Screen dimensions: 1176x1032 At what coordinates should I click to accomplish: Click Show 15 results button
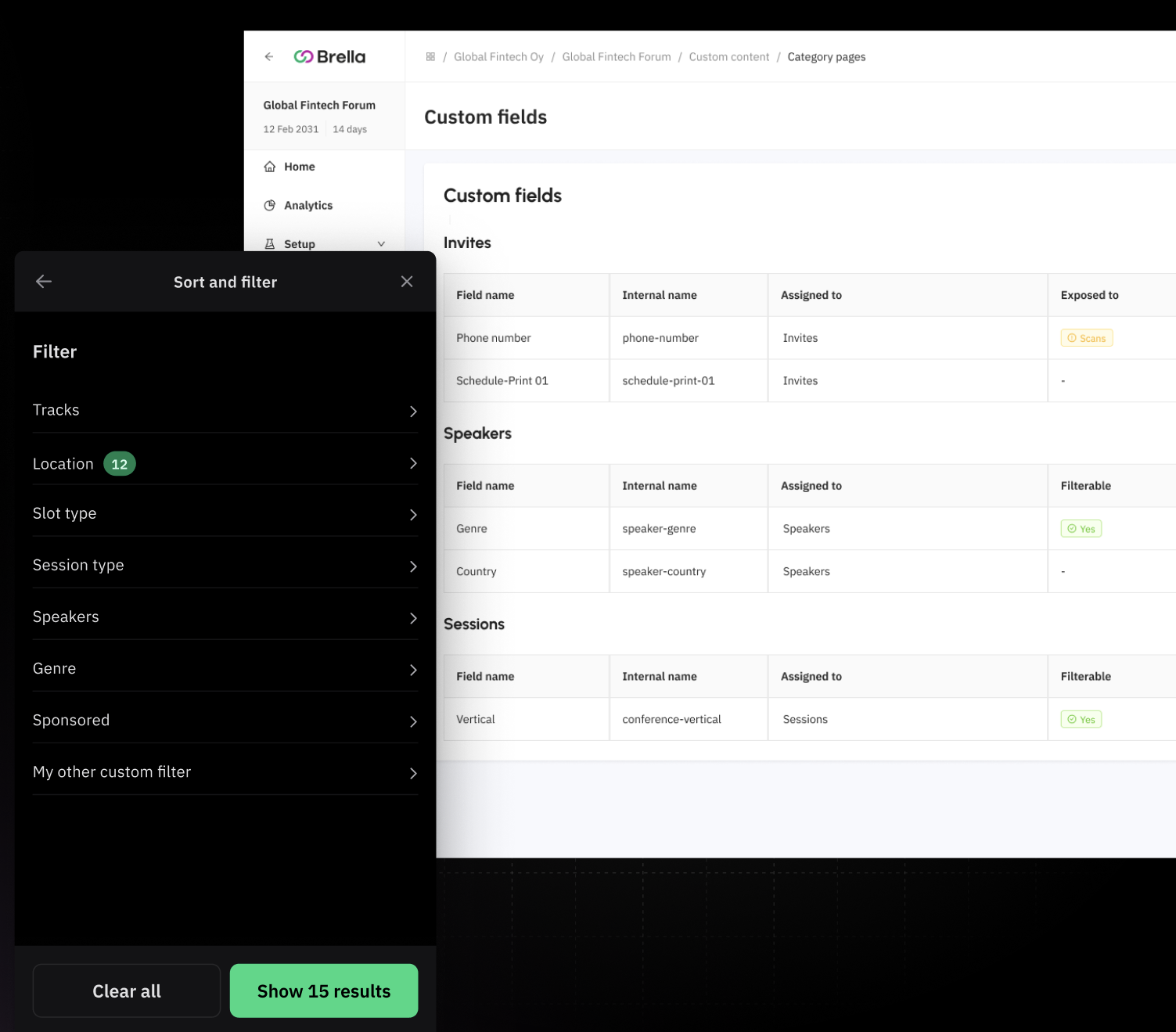pyautogui.click(x=324, y=991)
